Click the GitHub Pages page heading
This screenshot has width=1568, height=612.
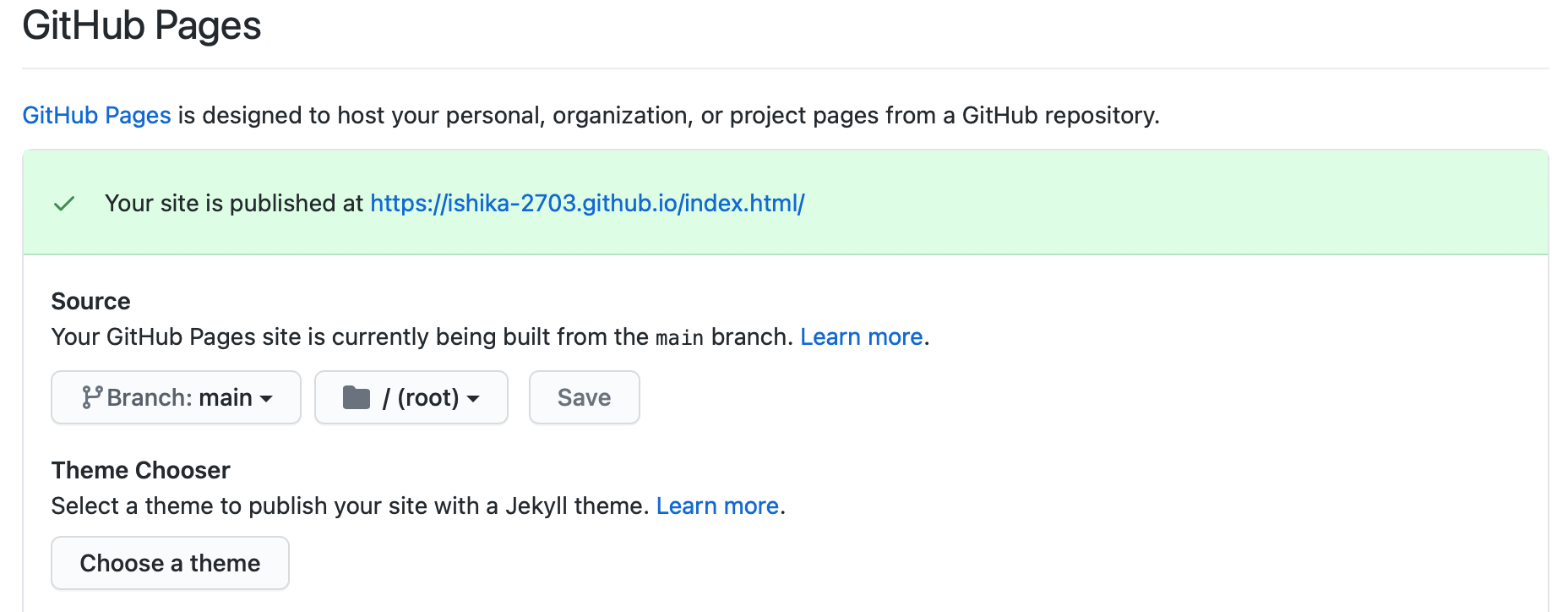142,26
